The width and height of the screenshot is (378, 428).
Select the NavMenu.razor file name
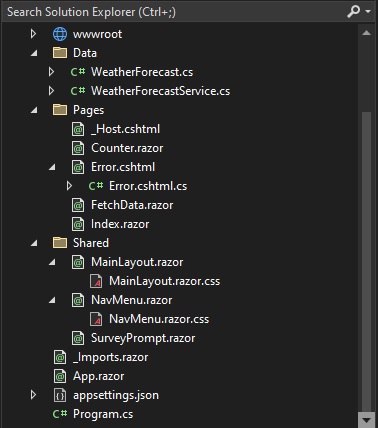click(132, 300)
